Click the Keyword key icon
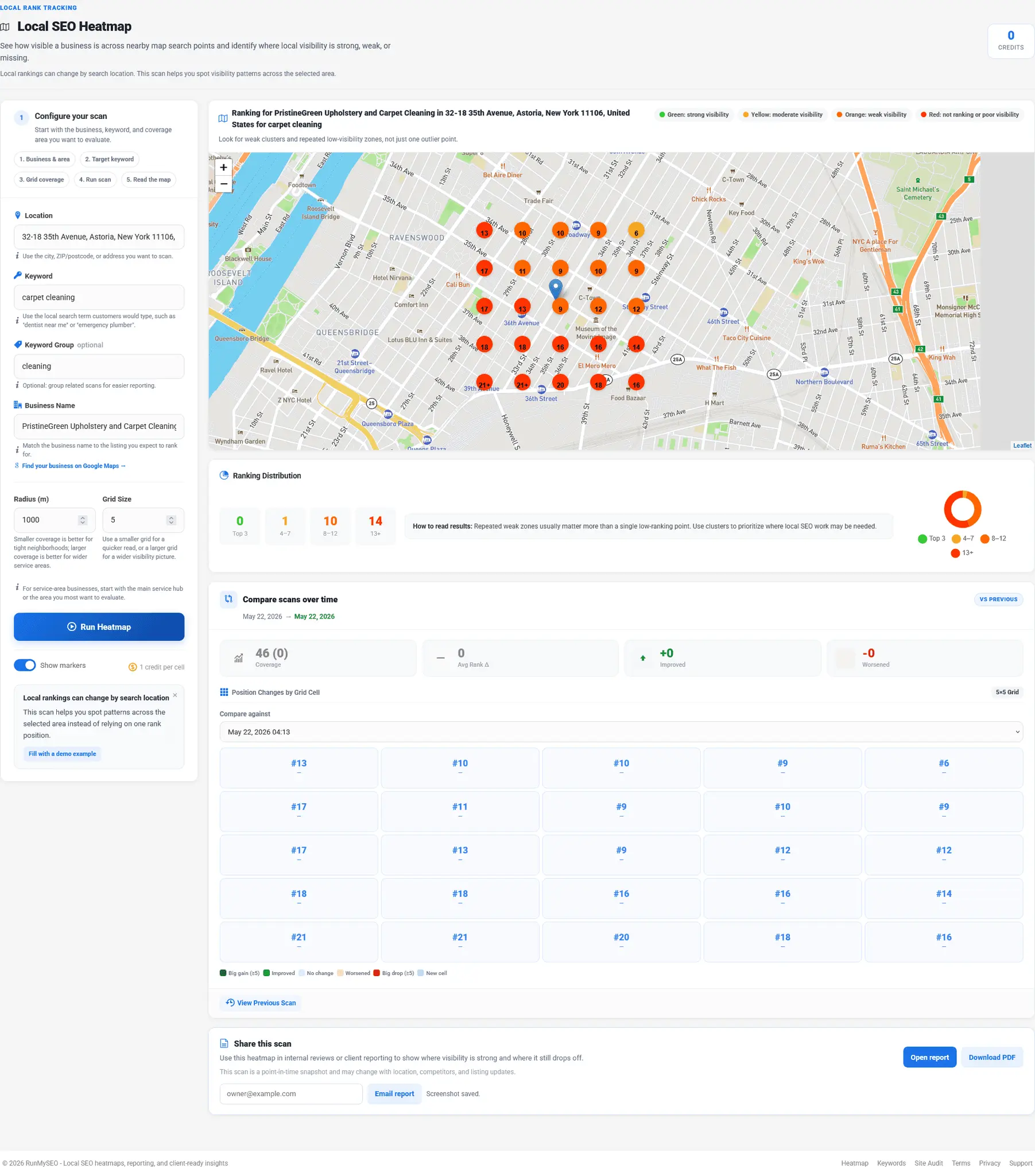1035x1176 pixels. (17, 276)
